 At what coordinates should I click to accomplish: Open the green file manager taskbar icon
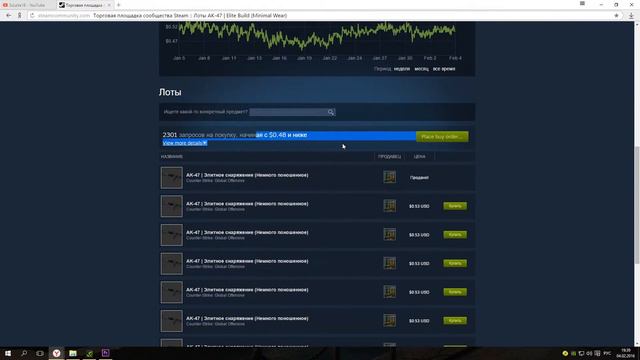click(73, 353)
